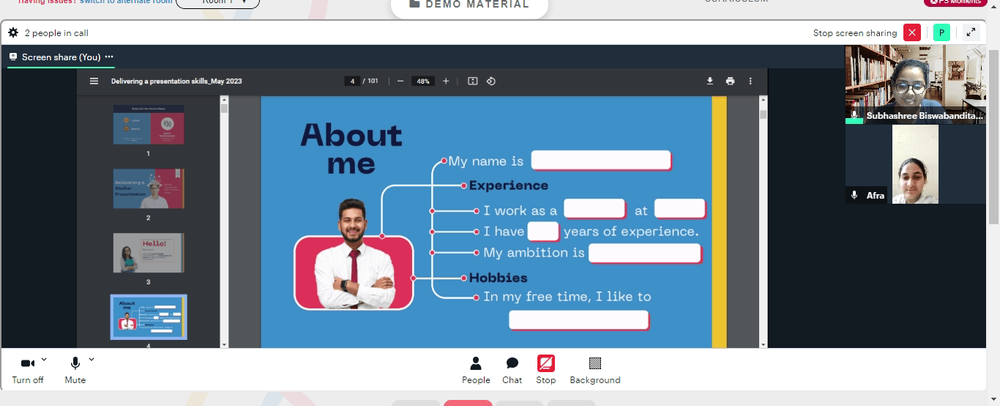Select slide thumbnail 4 About me

[x=149, y=317]
